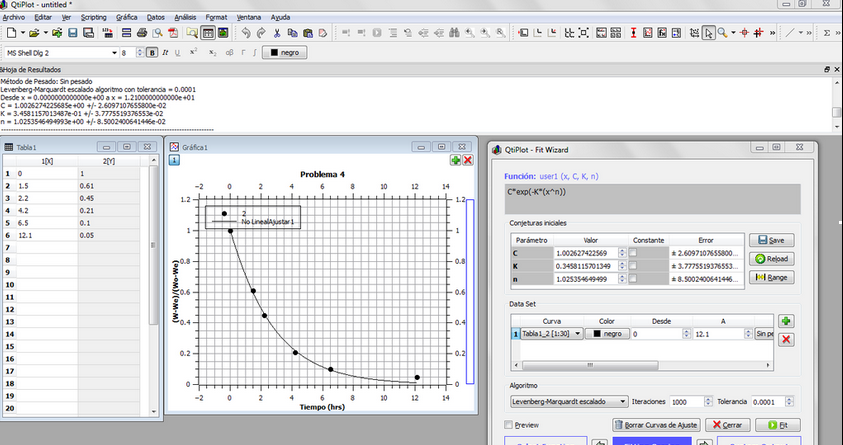The width and height of the screenshot is (843, 445).
Task: Redo with the right curved arrow icon
Action: click(x=261, y=33)
